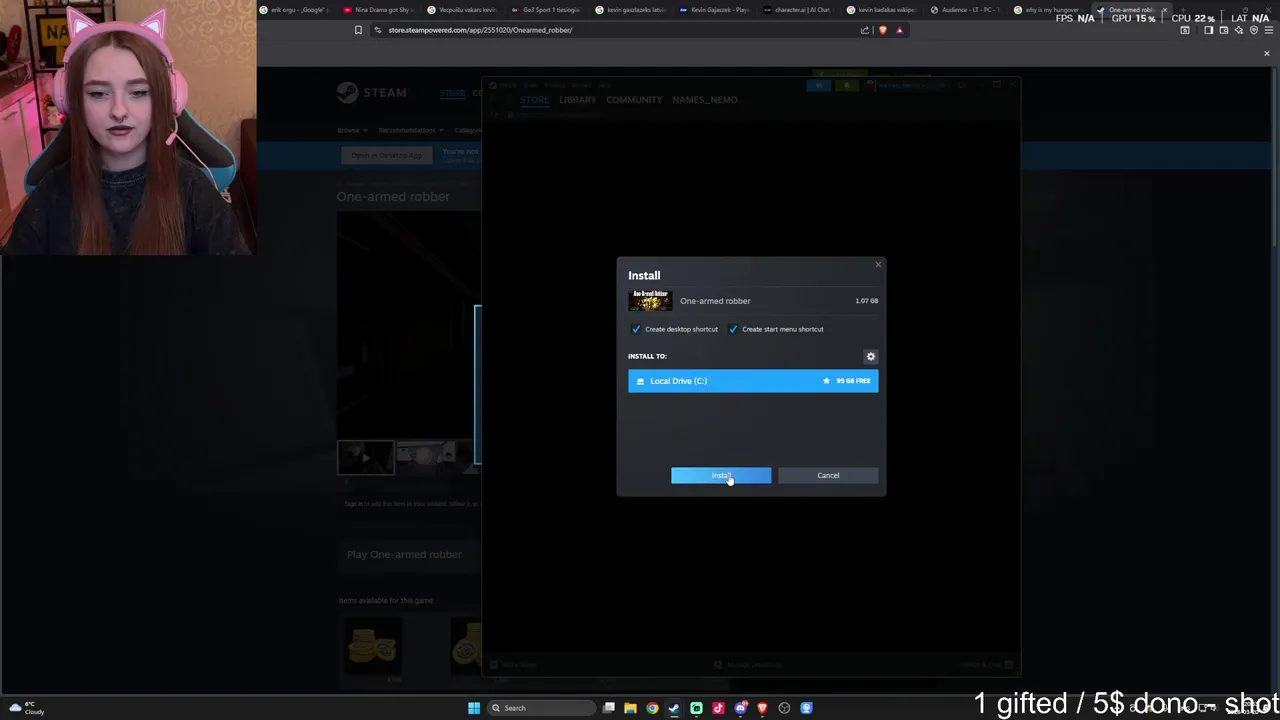1280x720 pixels.
Task: Open OBS Studio from the taskbar
Action: coord(784,708)
